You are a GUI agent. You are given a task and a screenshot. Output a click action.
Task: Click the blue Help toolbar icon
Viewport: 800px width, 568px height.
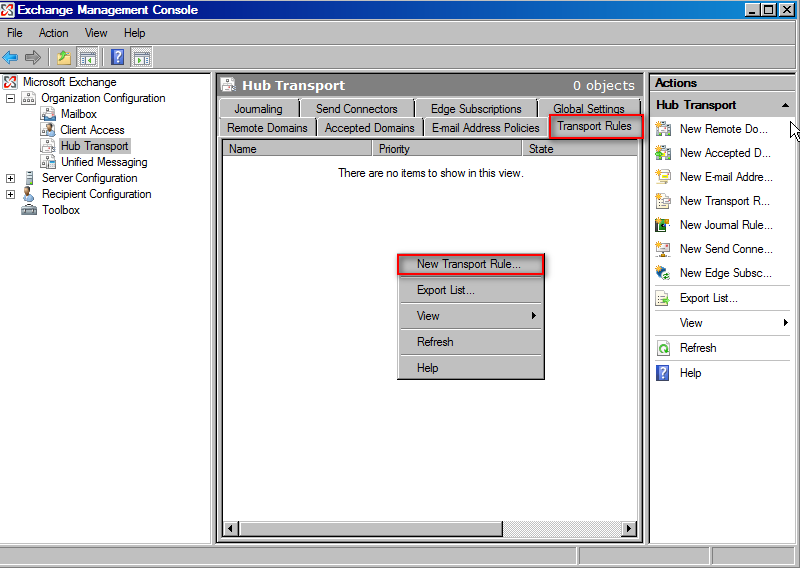(117, 57)
